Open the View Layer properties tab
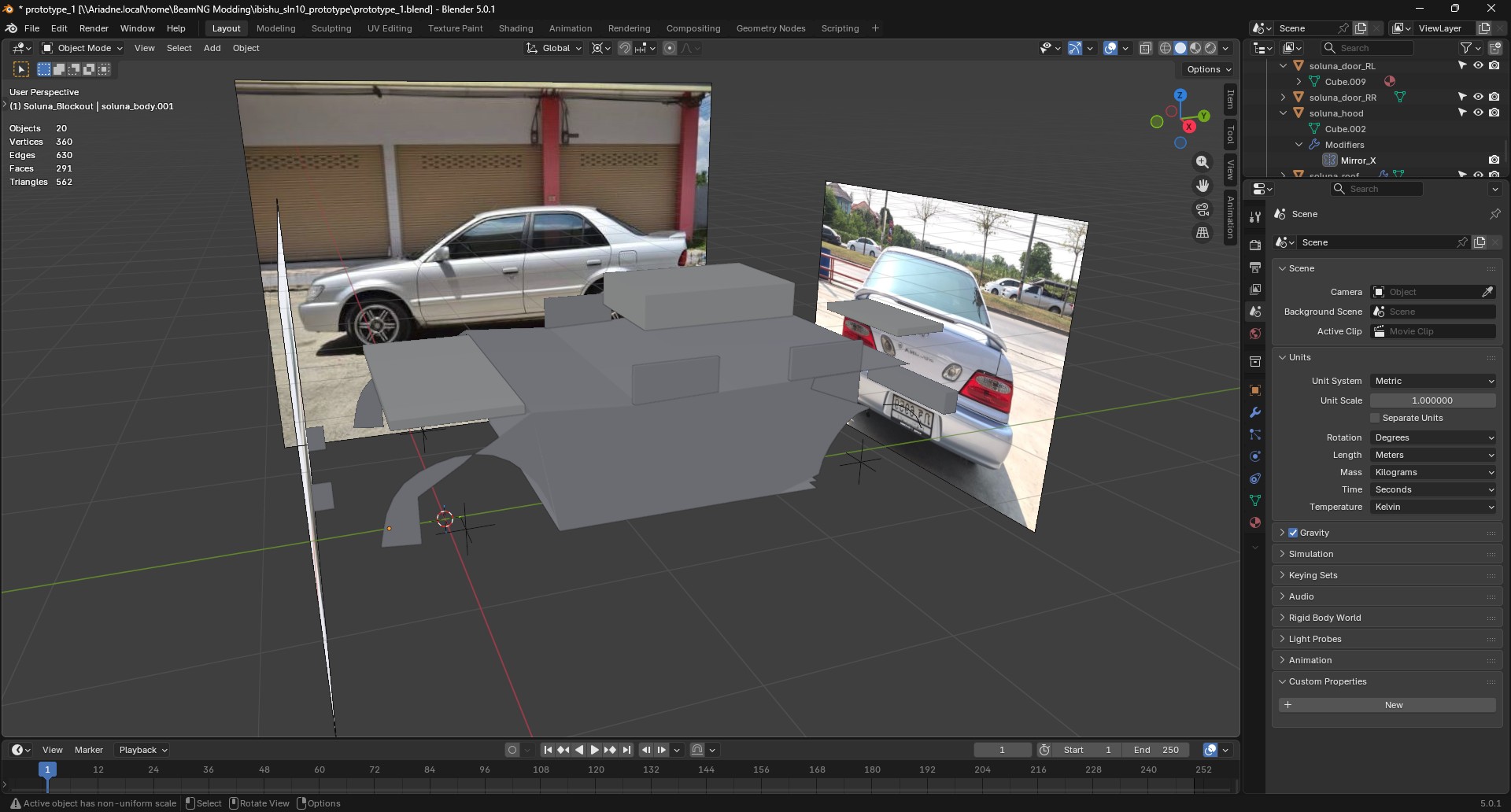This screenshot has height=812, width=1511. [x=1255, y=290]
